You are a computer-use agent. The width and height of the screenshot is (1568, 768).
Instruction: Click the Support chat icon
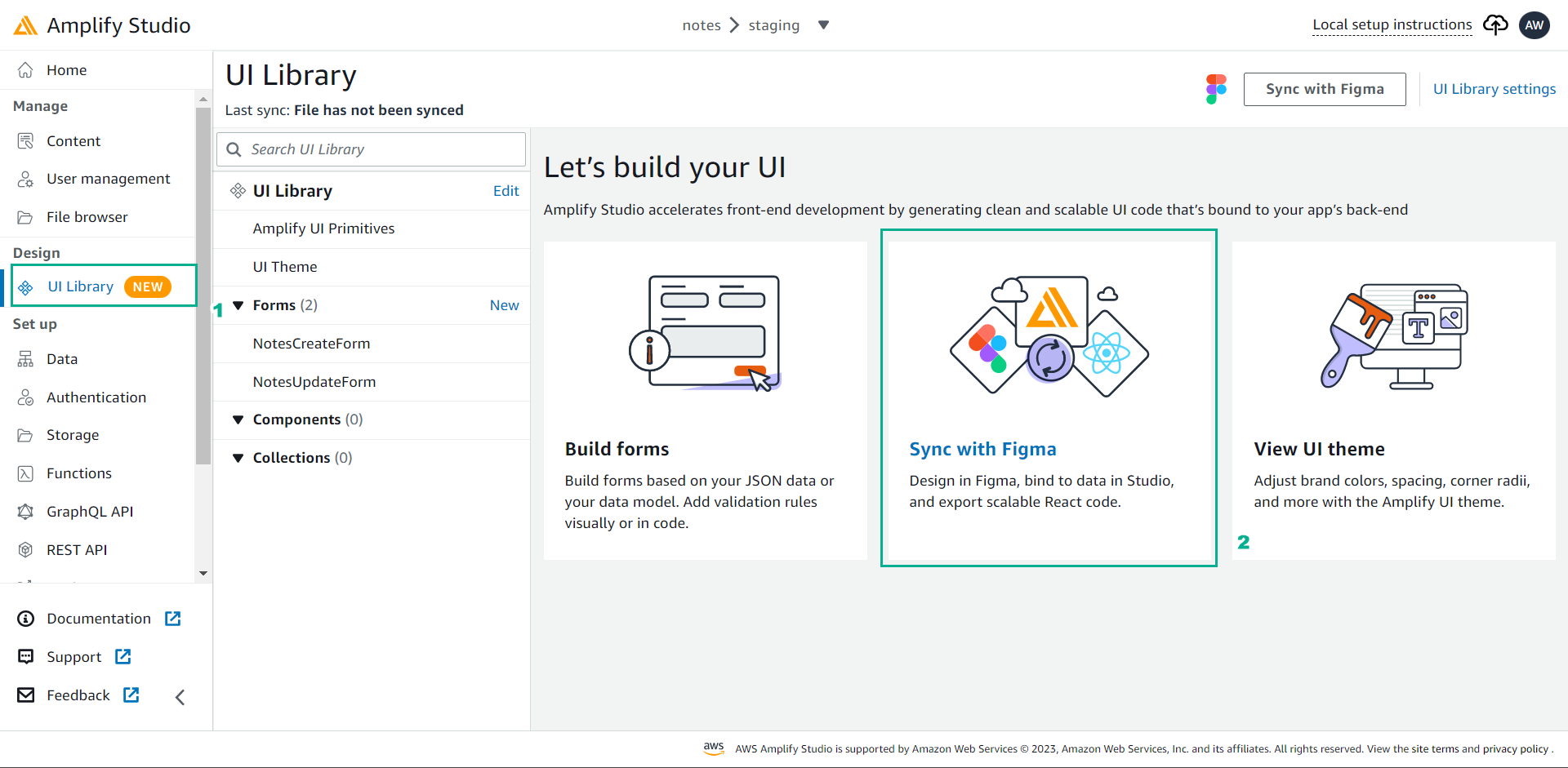(x=26, y=657)
